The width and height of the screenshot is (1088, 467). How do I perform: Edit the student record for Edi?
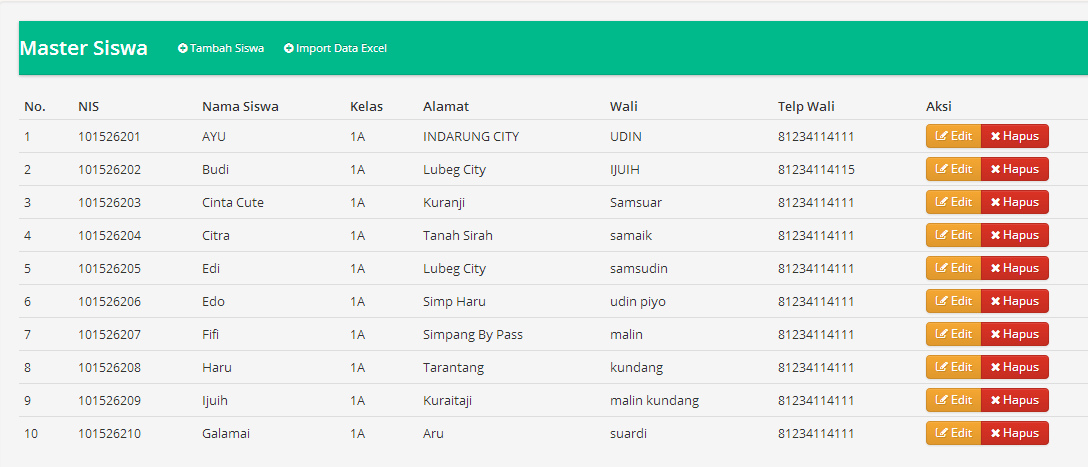point(953,268)
